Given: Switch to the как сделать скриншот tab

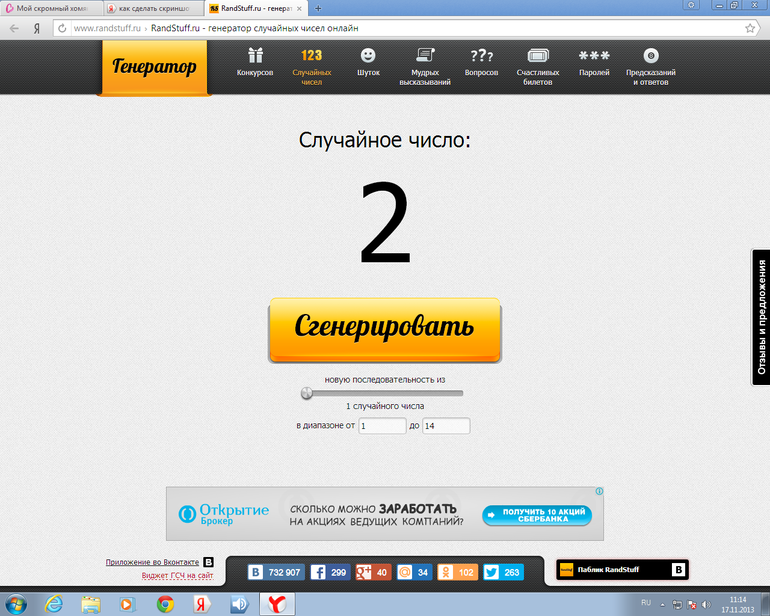Looking at the screenshot, I should (154, 8).
